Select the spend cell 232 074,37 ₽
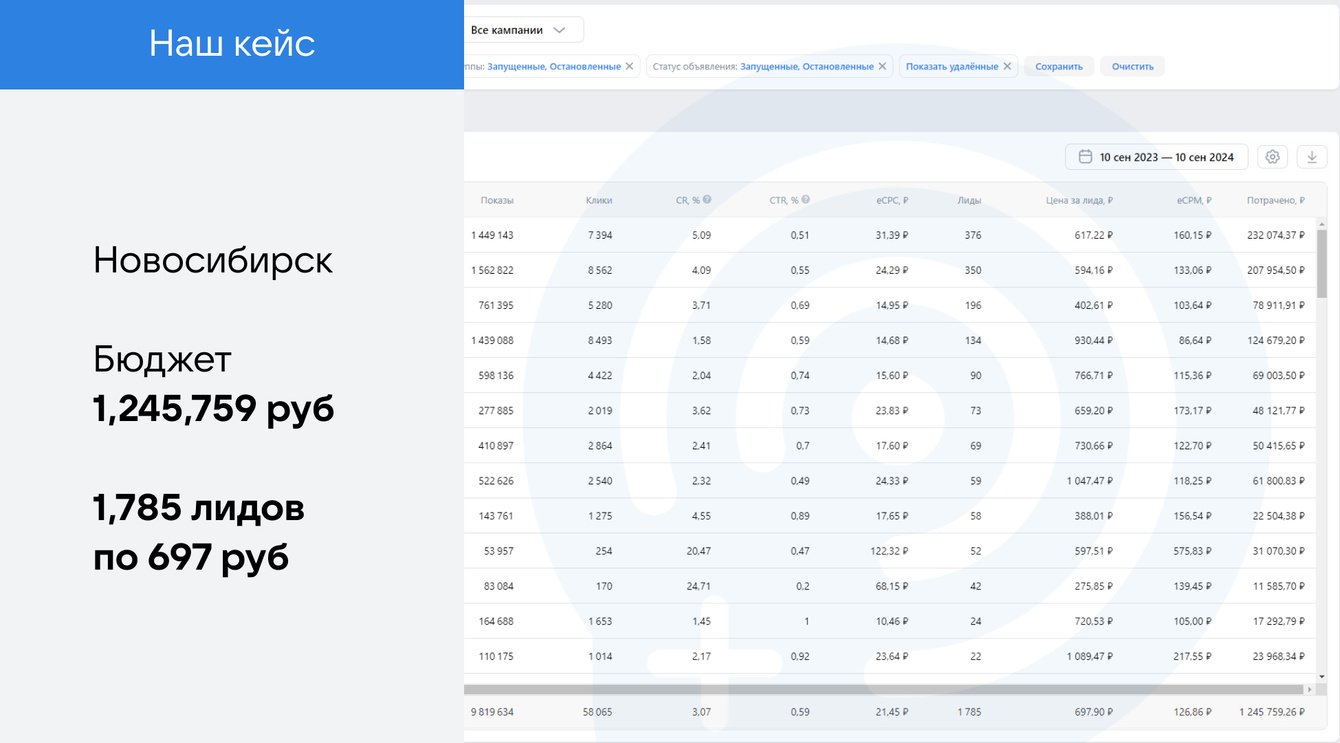The height and width of the screenshot is (743, 1340). [1276, 235]
